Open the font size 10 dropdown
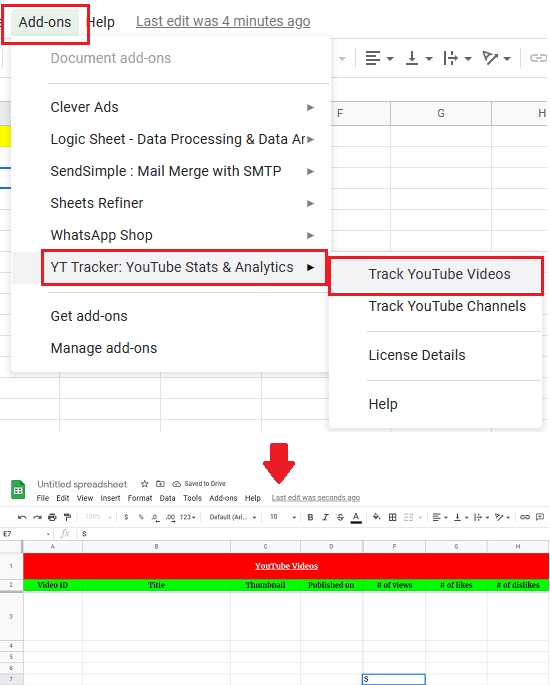 tap(283, 517)
